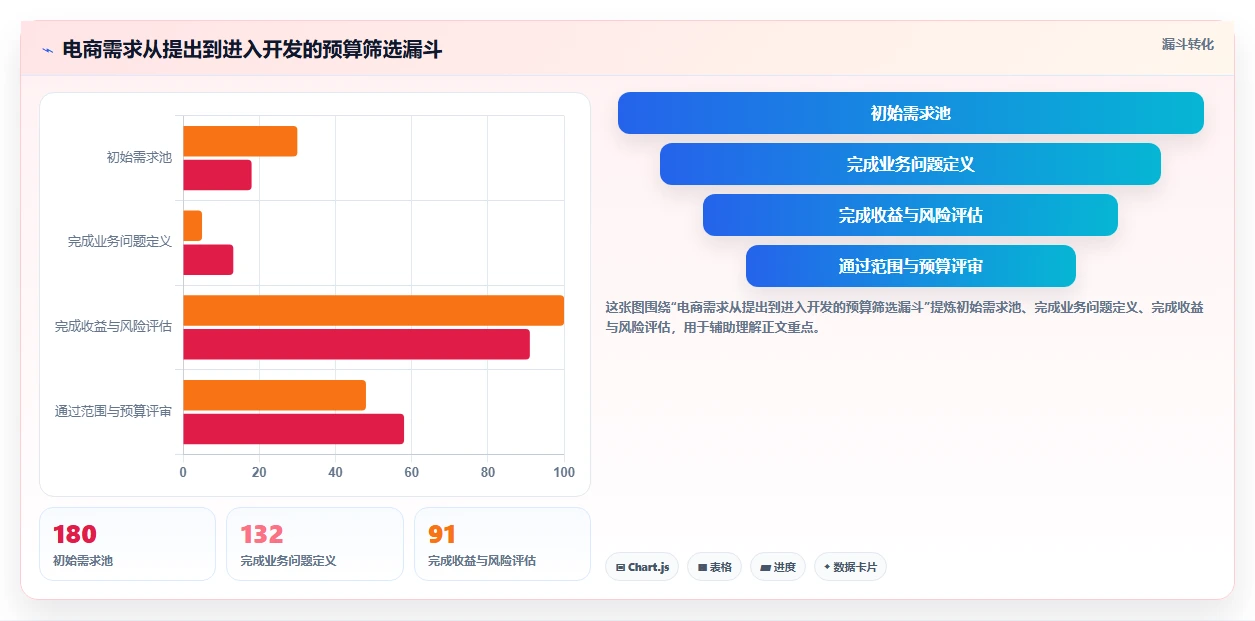The width and height of the screenshot is (1255, 621).
Task: Click the red bar for 完成收益与风险评估
Action: point(356,344)
